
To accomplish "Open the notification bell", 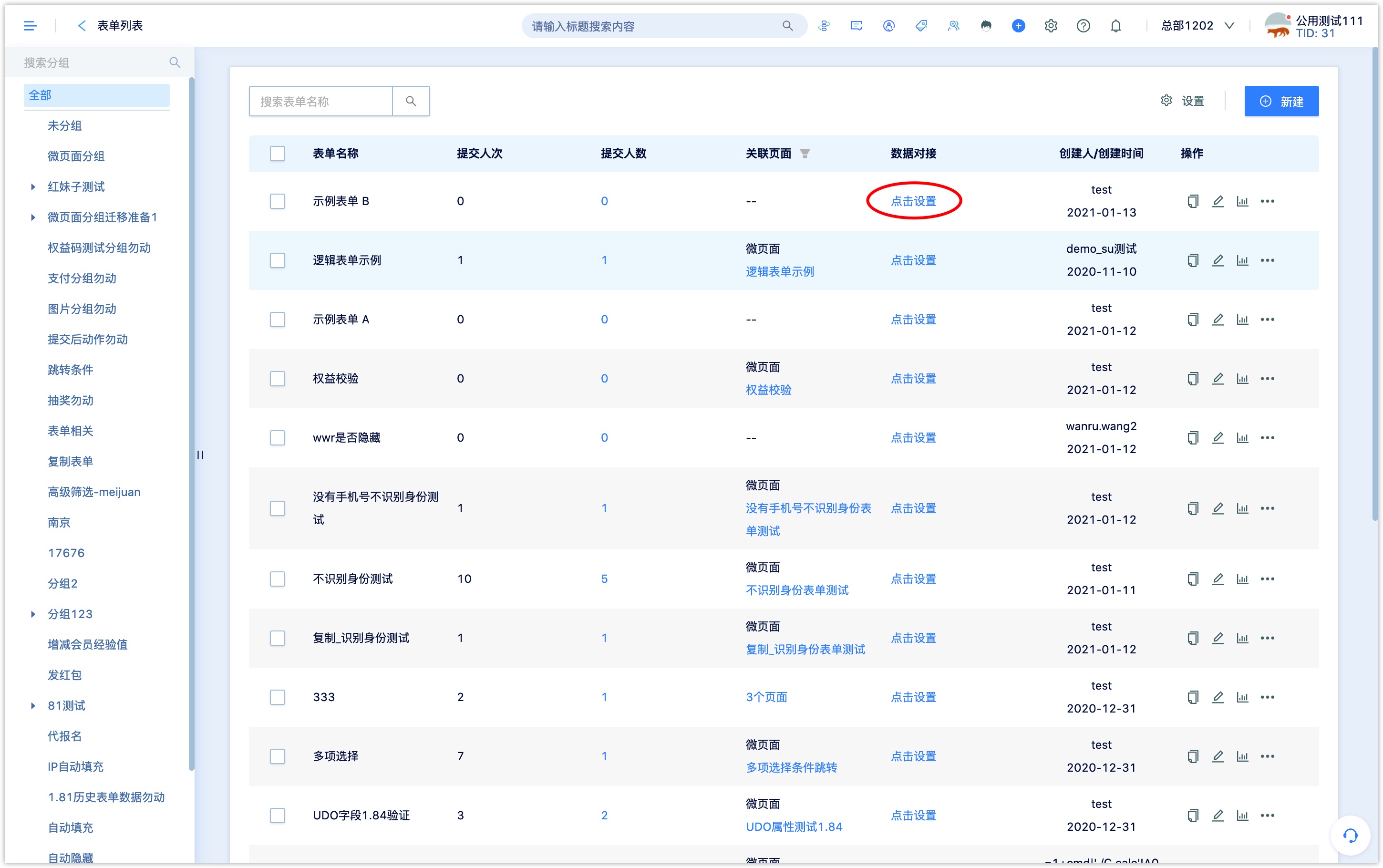I will pos(1115,26).
